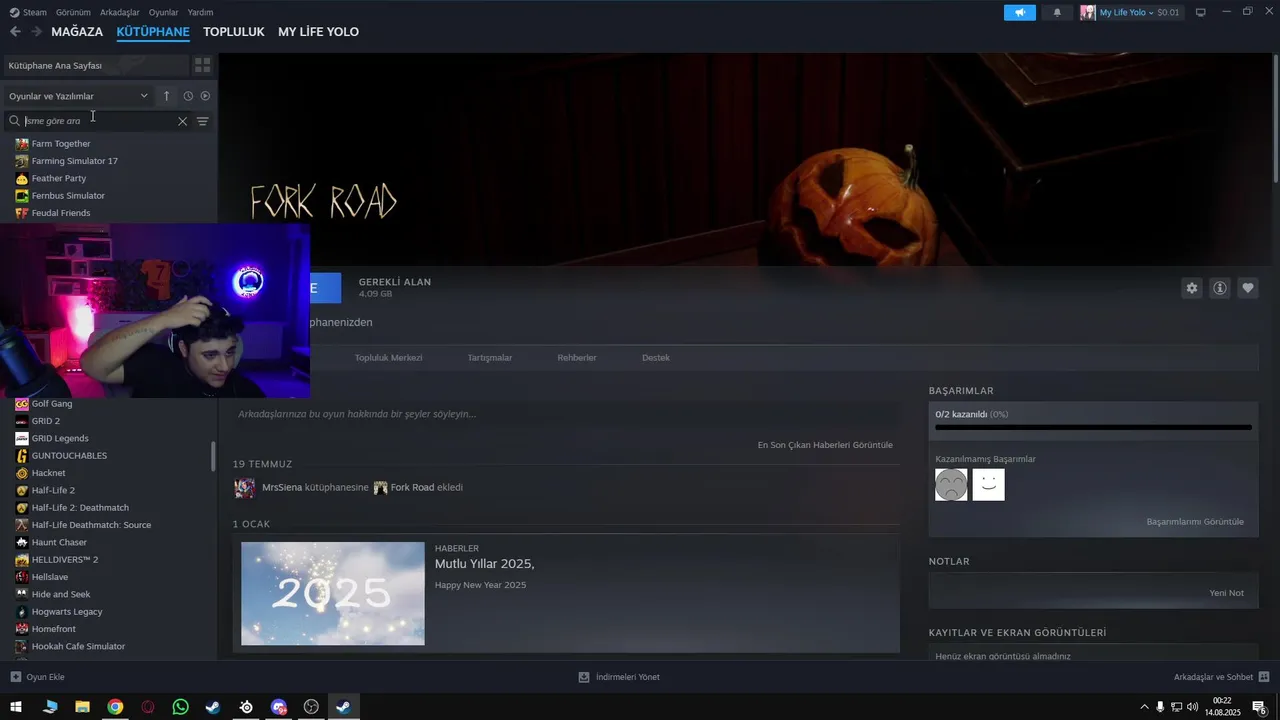
Task: Toggle sort ascending arrow in library
Action: (x=167, y=96)
